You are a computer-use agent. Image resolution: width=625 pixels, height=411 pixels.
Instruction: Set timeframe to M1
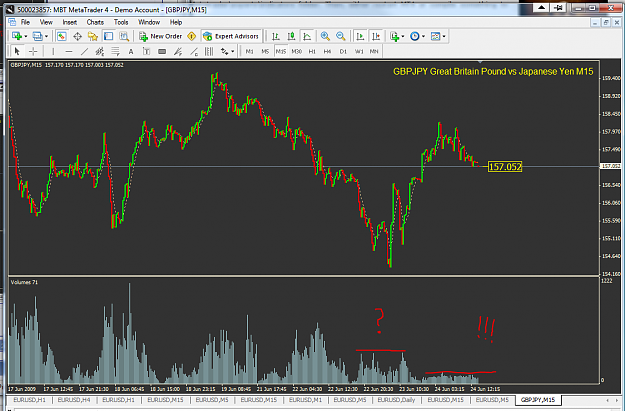250,51
